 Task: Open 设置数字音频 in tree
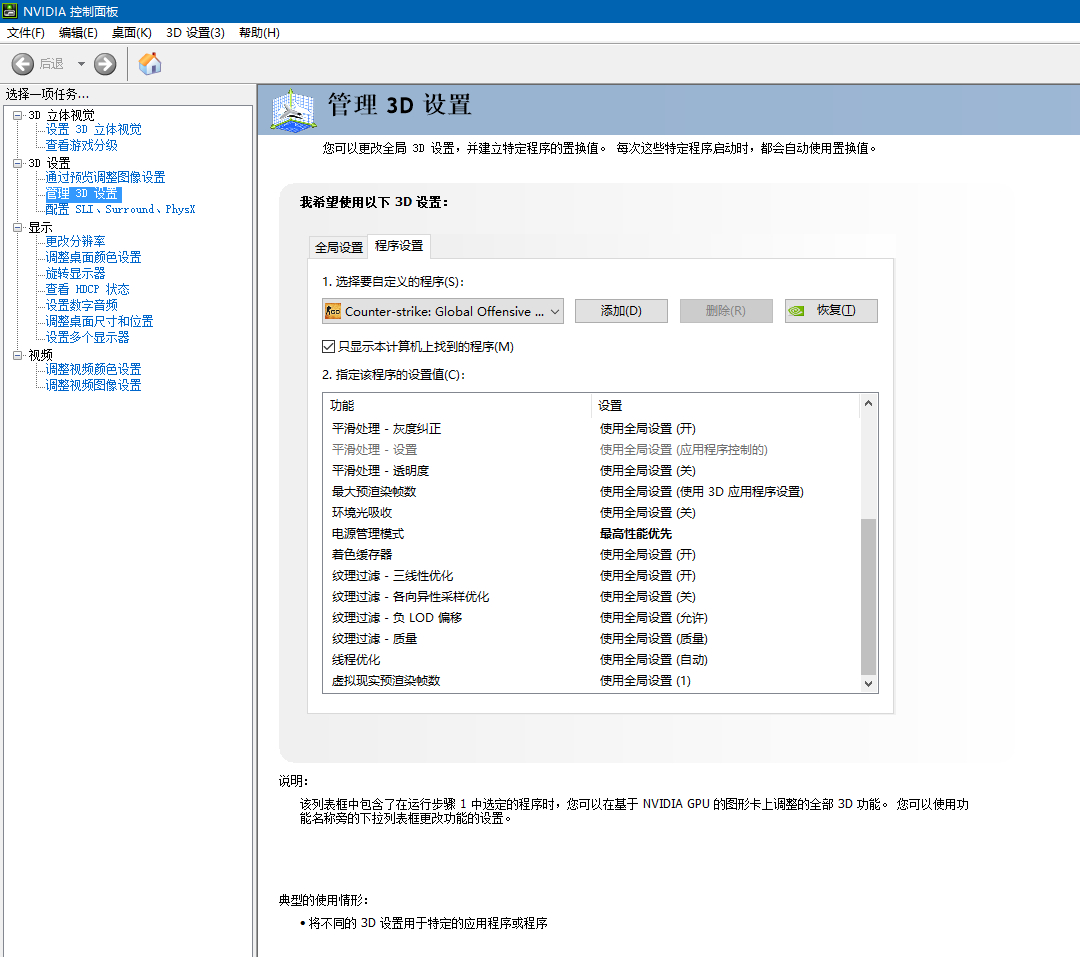point(81,305)
